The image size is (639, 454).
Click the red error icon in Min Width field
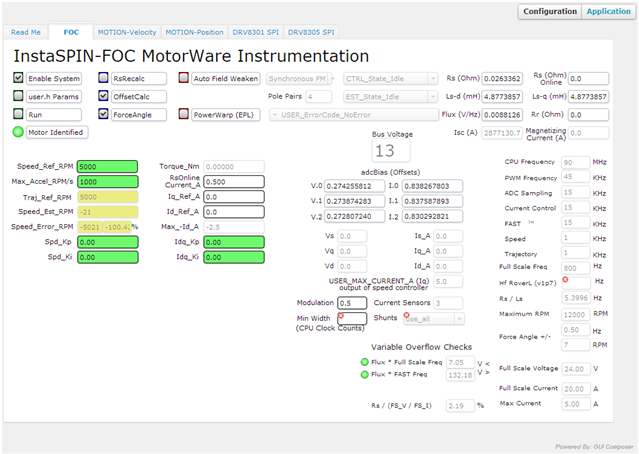tap(341, 316)
